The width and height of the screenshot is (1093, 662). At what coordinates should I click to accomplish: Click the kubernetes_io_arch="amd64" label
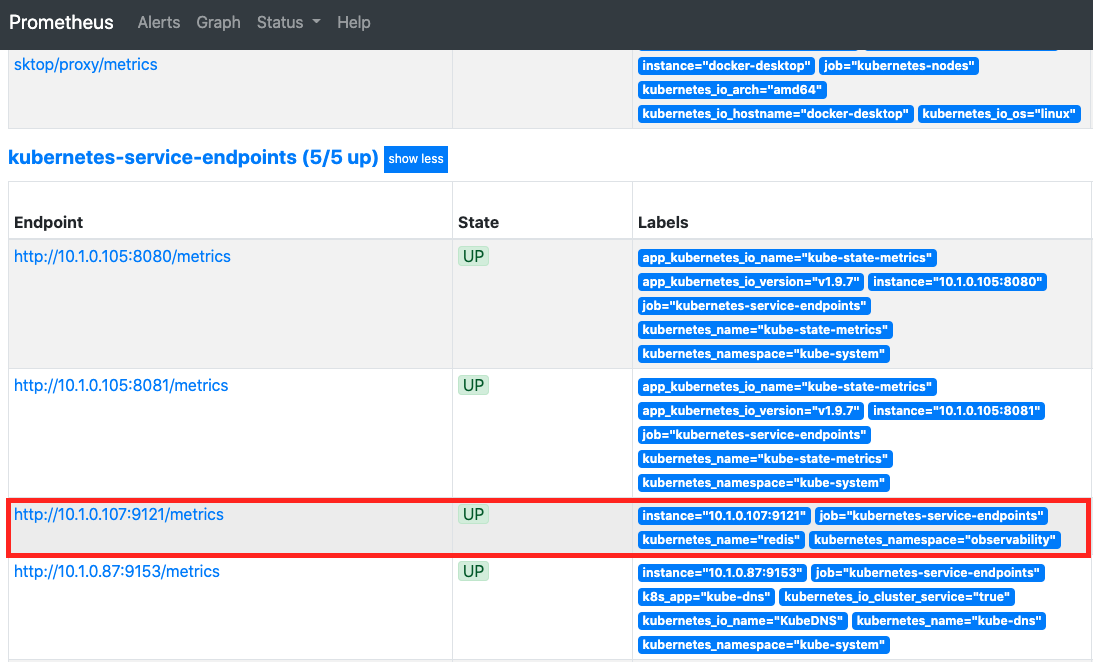tap(732, 90)
